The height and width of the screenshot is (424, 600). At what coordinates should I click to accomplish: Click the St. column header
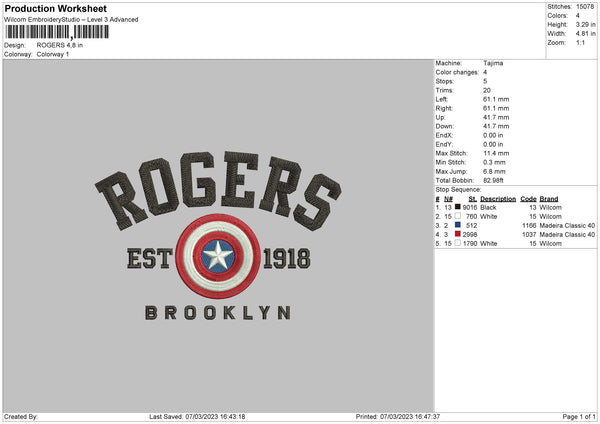click(473, 199)
